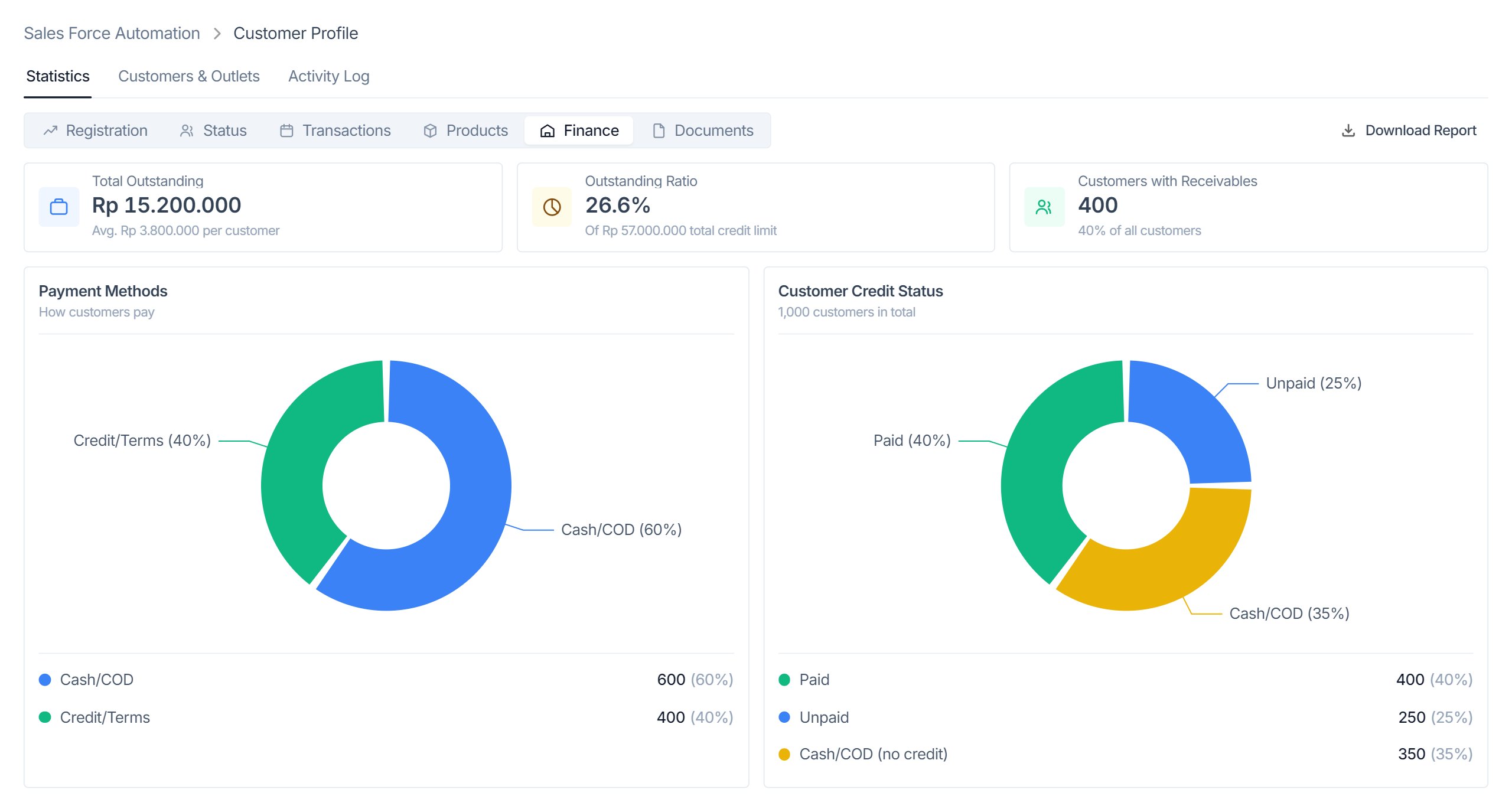Click green Credit/Terms legend dot
The height and width of the screenshot is (796, 1512).
click(45, 717)
